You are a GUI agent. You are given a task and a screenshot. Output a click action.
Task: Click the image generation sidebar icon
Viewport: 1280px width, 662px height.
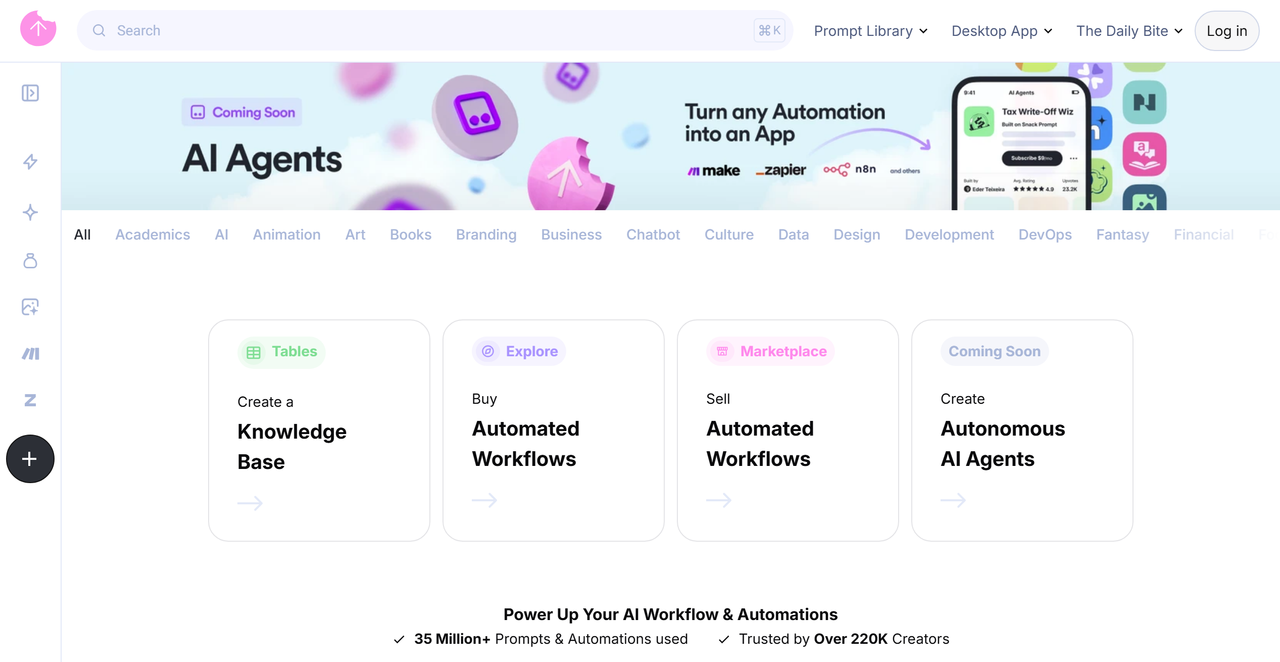(30, 307)
